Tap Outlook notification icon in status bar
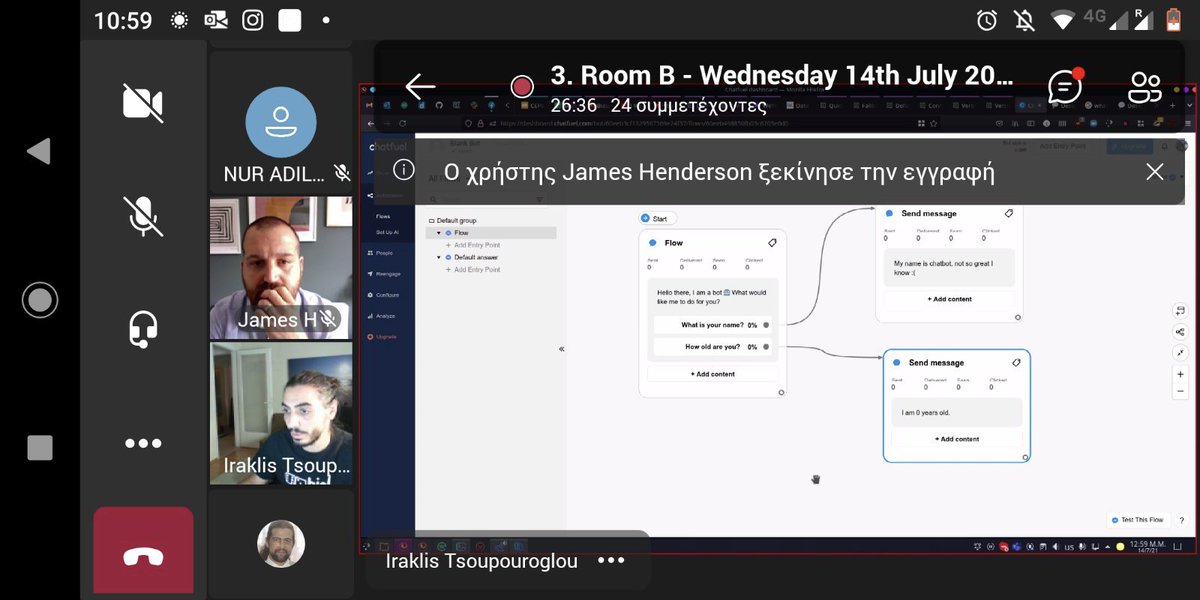The height and width of the screenshot is (600, 1200). click(x=216, y=20)
